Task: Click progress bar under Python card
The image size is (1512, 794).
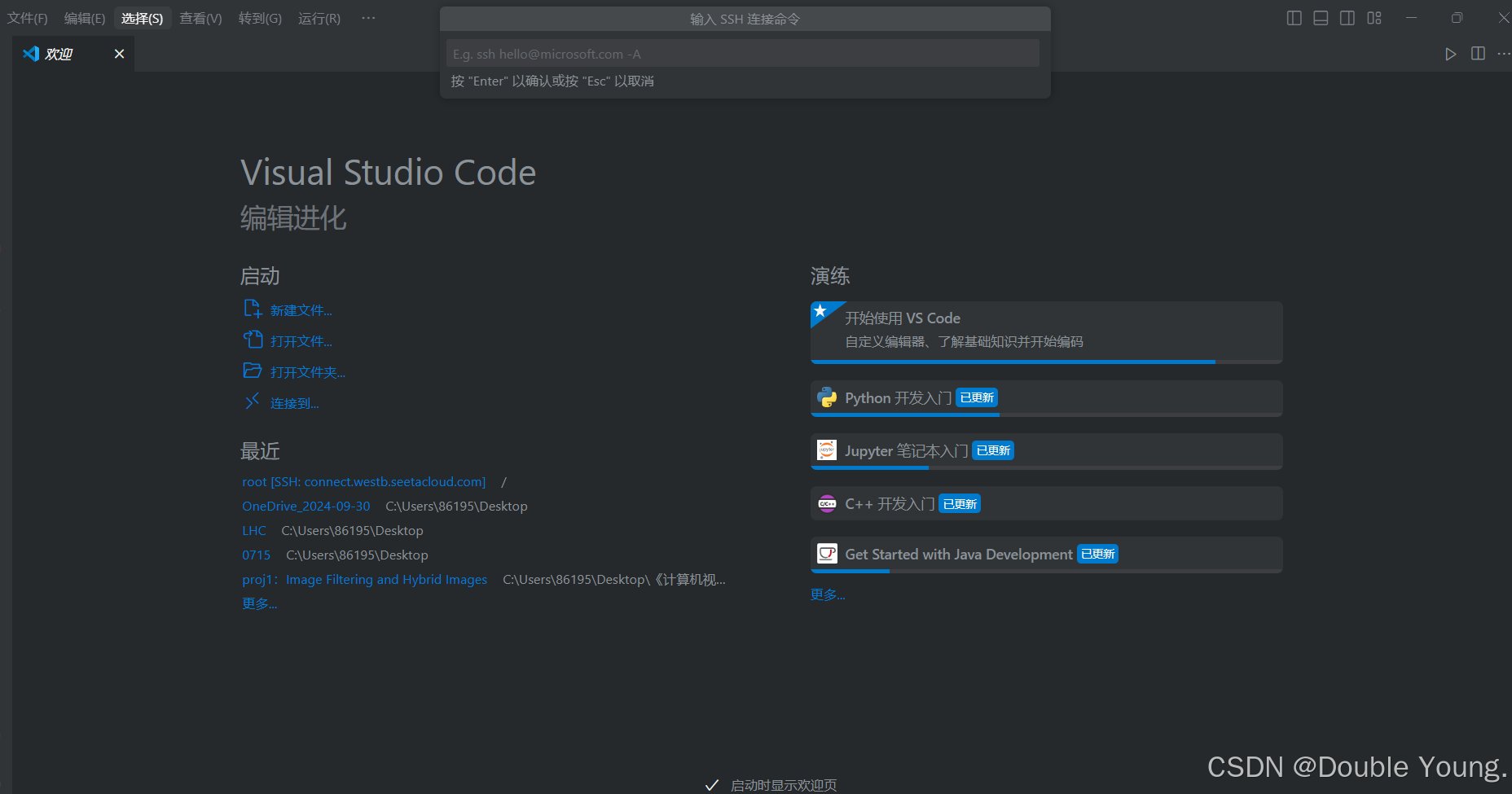Action: [x=1046, y=415]
